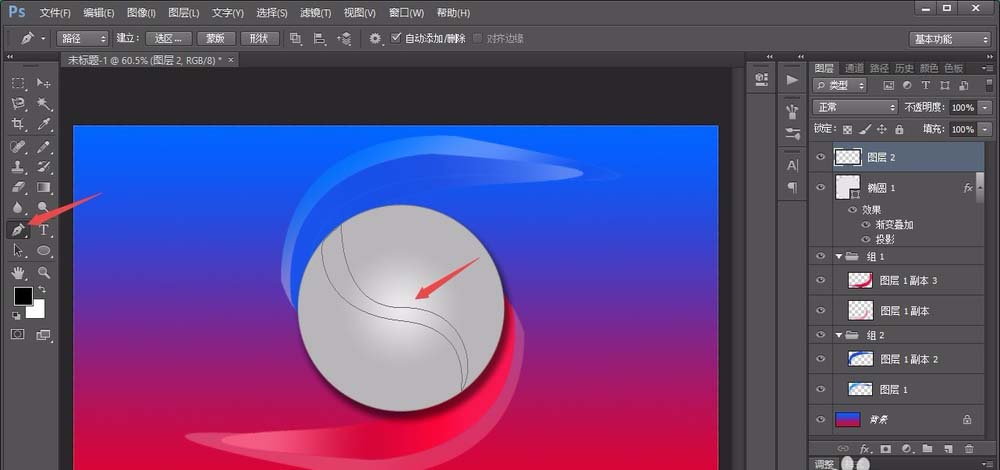Open the 正常 blend mode dropdown
This screenshot has width=1000, height=470.
[855, 107]
